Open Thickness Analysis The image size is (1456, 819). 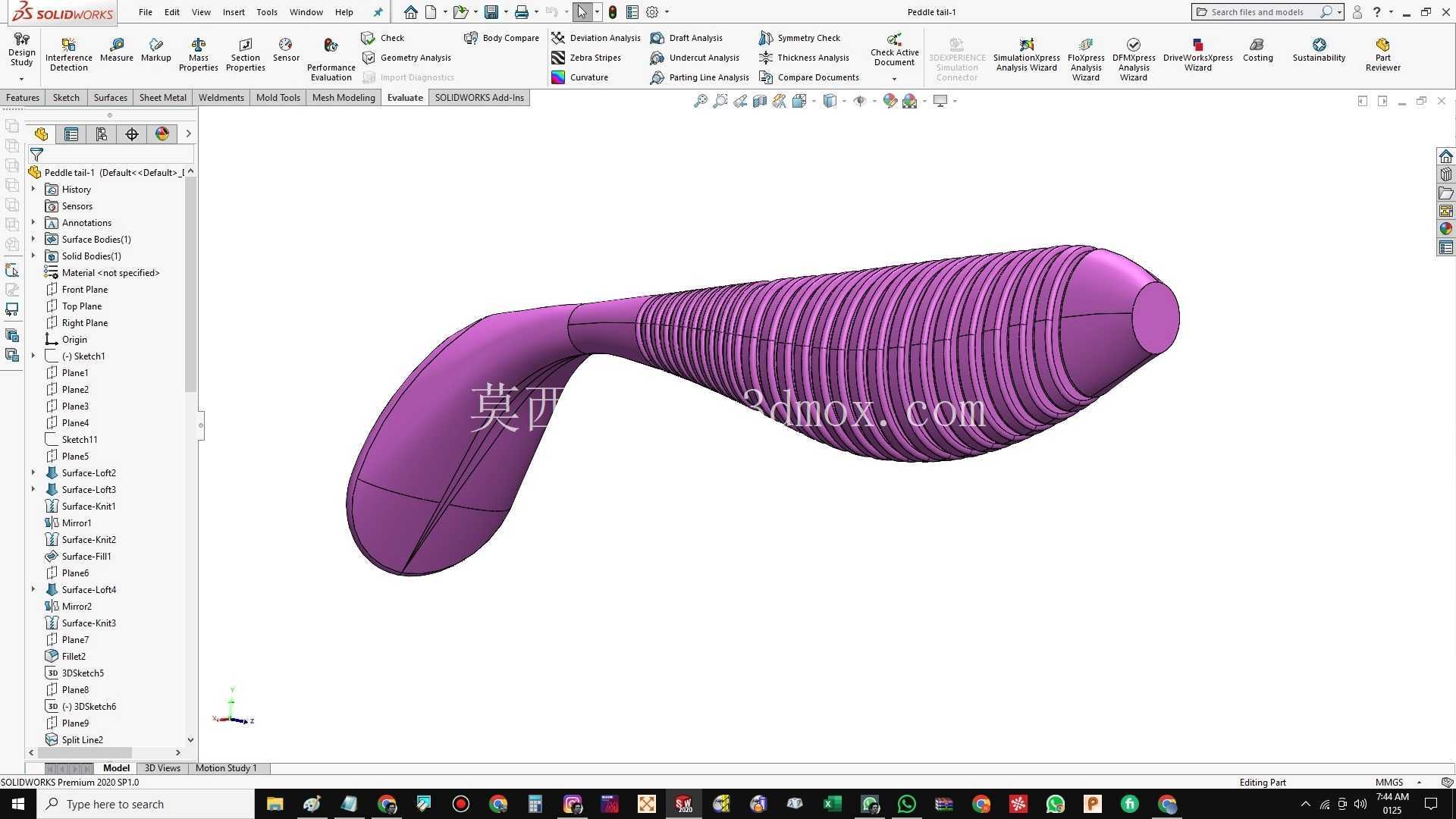coord(804,58)
